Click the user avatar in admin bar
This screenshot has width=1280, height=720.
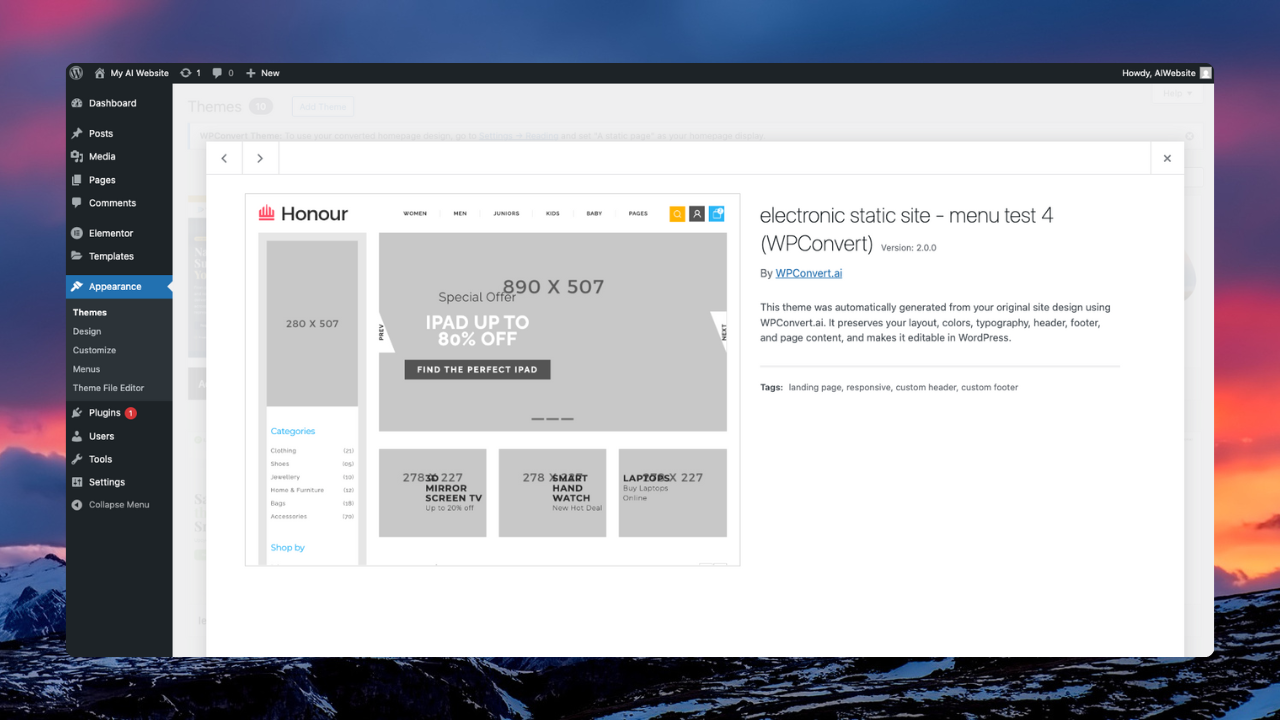(x=1206, y=73)
